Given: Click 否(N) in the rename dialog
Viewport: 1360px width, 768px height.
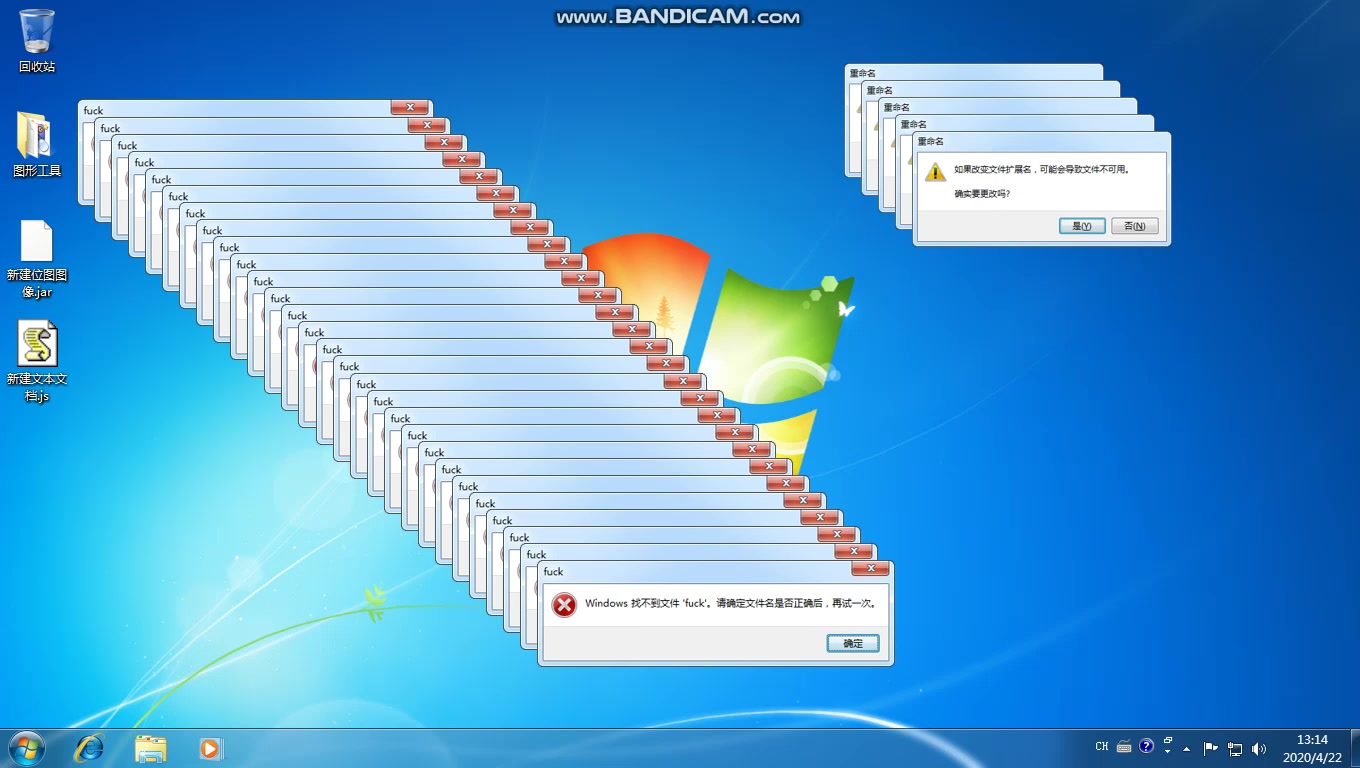Looking at the screenshot, I should click(1135, 226).
